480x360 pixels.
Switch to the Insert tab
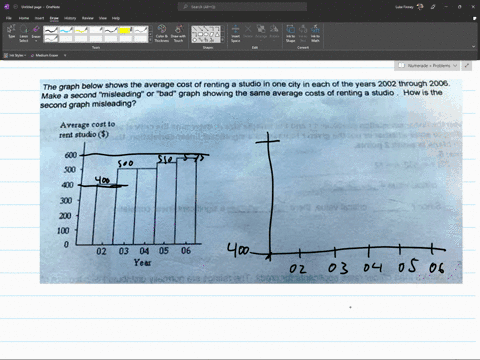coord(39,18)
